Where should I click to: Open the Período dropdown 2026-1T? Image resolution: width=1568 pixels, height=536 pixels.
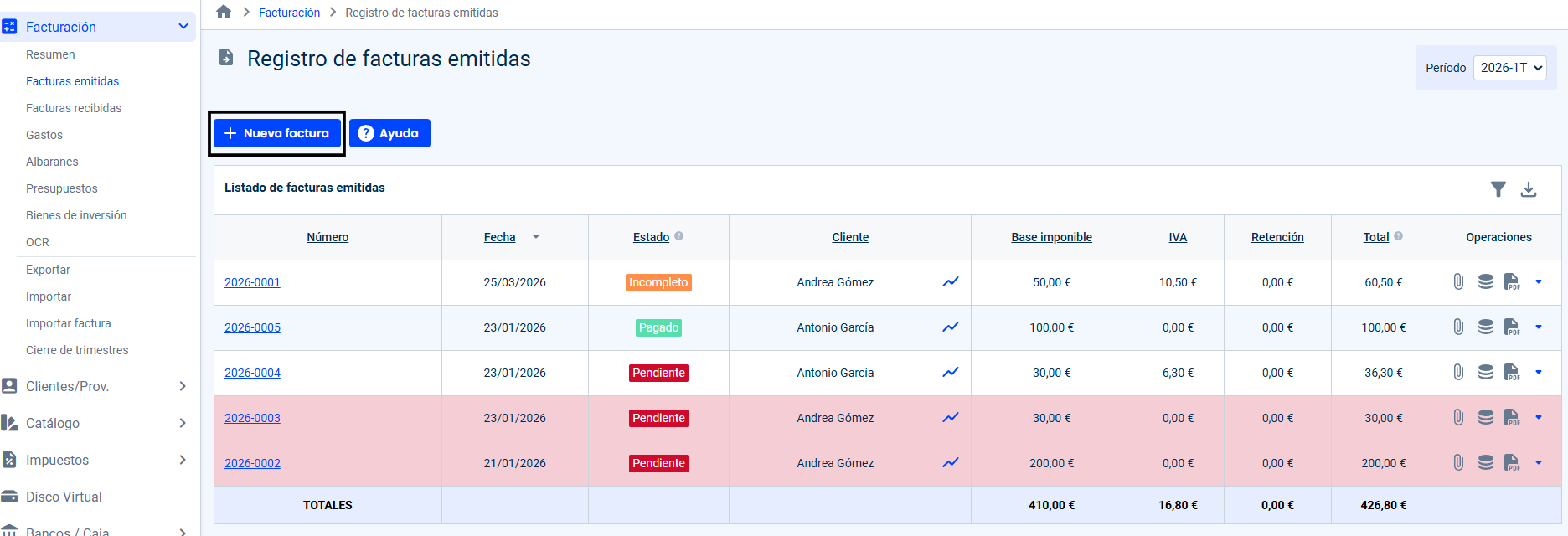pyautogui.click(x=1509, y=68)
